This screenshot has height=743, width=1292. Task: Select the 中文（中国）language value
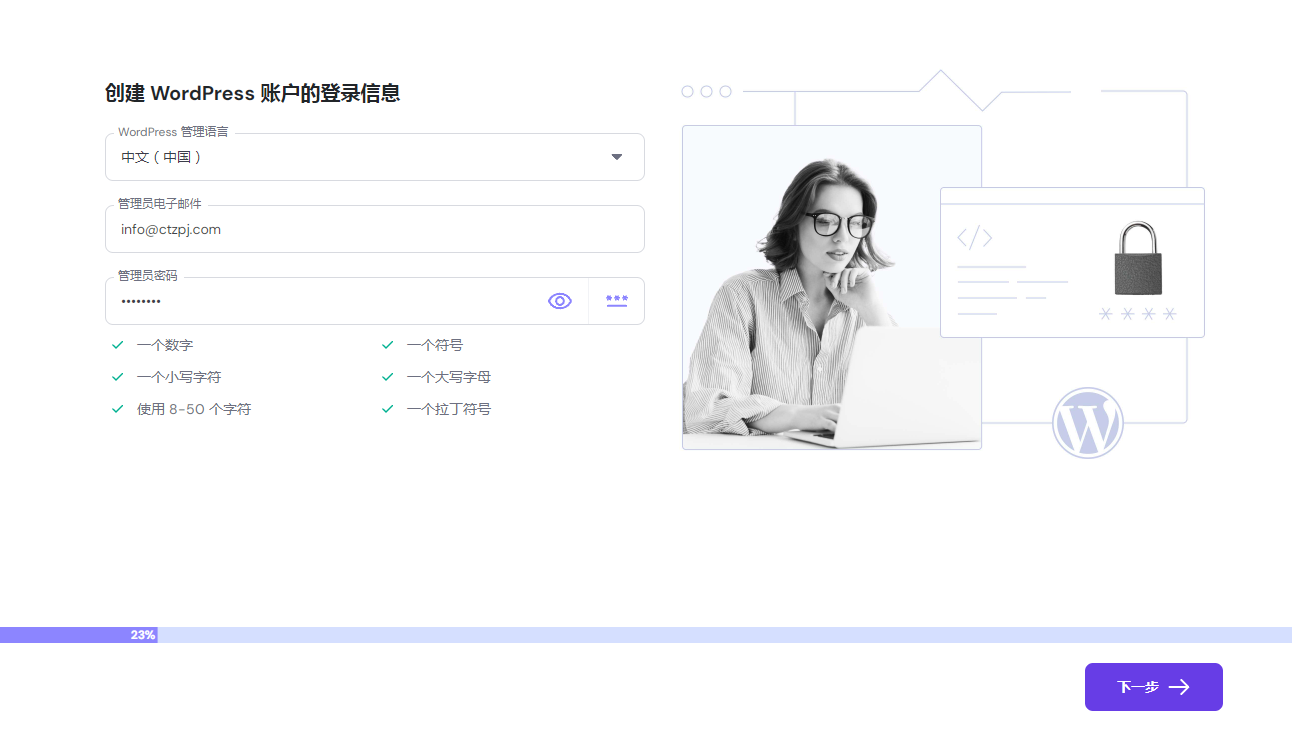[162, 157]
